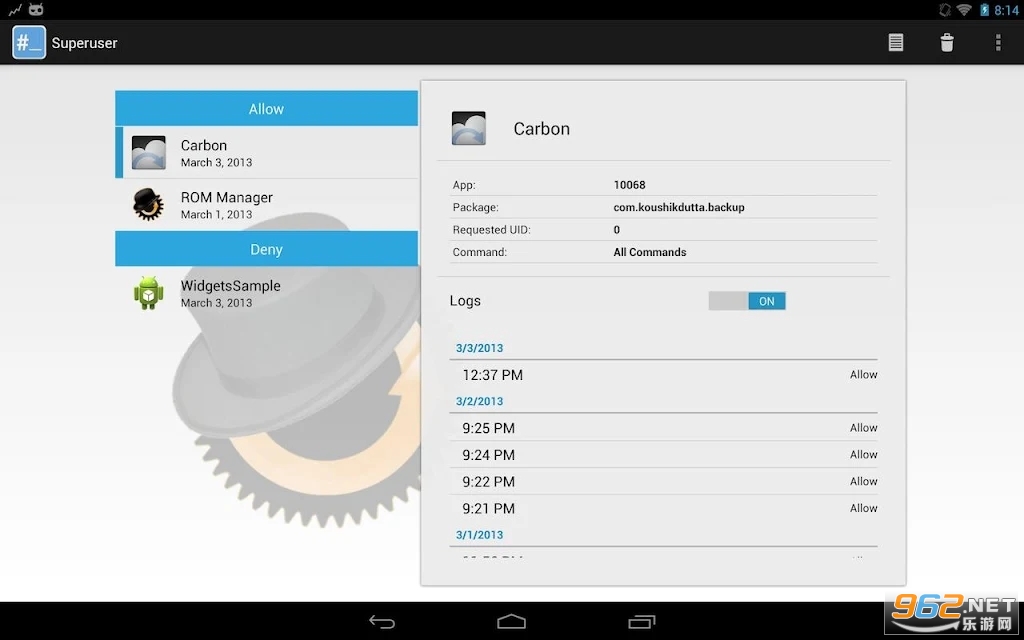Tap the 8:14 clock in status bar

pyautogui.click(x=1006, y=10)
